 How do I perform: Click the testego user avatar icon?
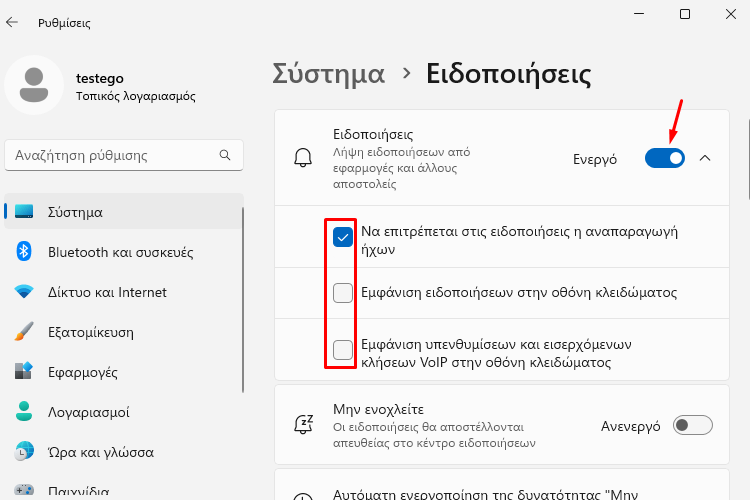click(34, 85)
